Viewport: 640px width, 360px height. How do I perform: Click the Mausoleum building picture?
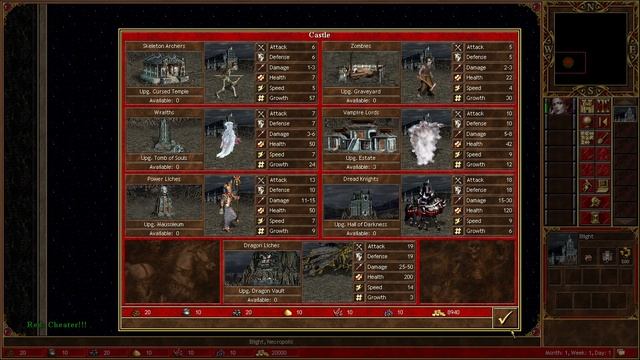point(164,202)
